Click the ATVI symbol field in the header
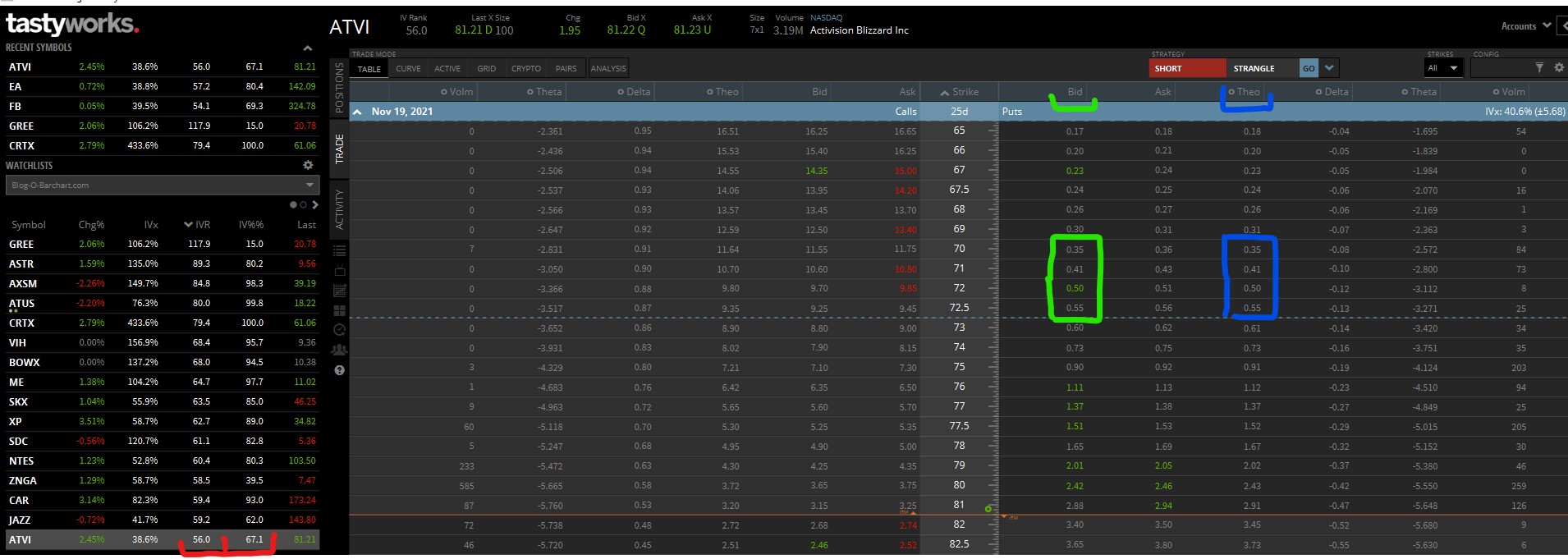The image size is (1568, 559). point(350,27)
